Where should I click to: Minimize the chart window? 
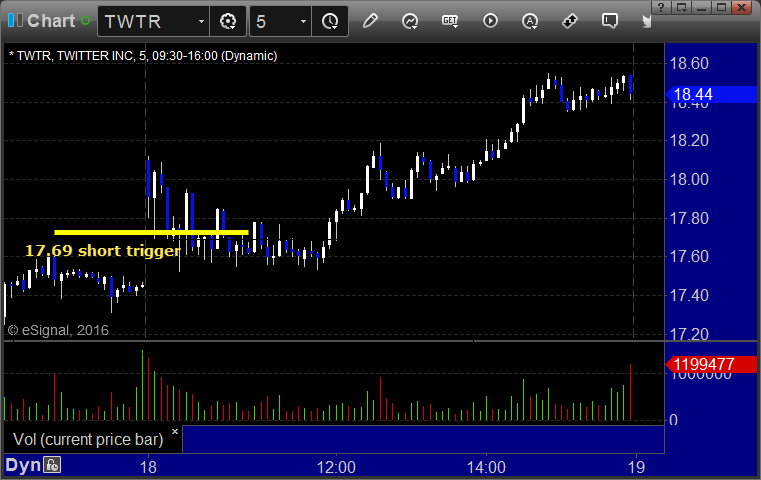(701, 7)
